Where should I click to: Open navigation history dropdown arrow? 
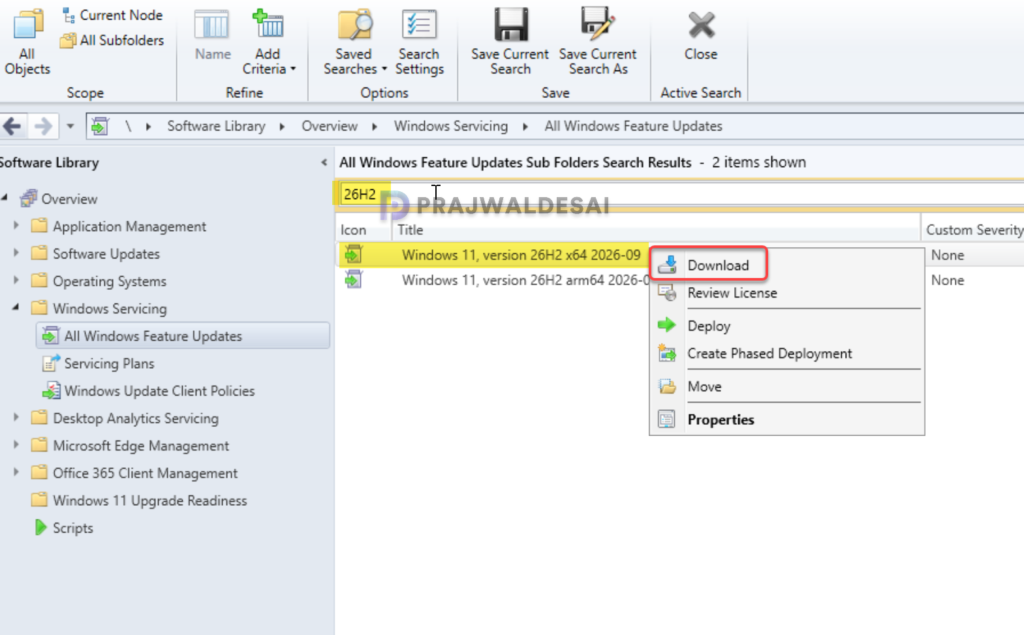(x=70, y=126)
